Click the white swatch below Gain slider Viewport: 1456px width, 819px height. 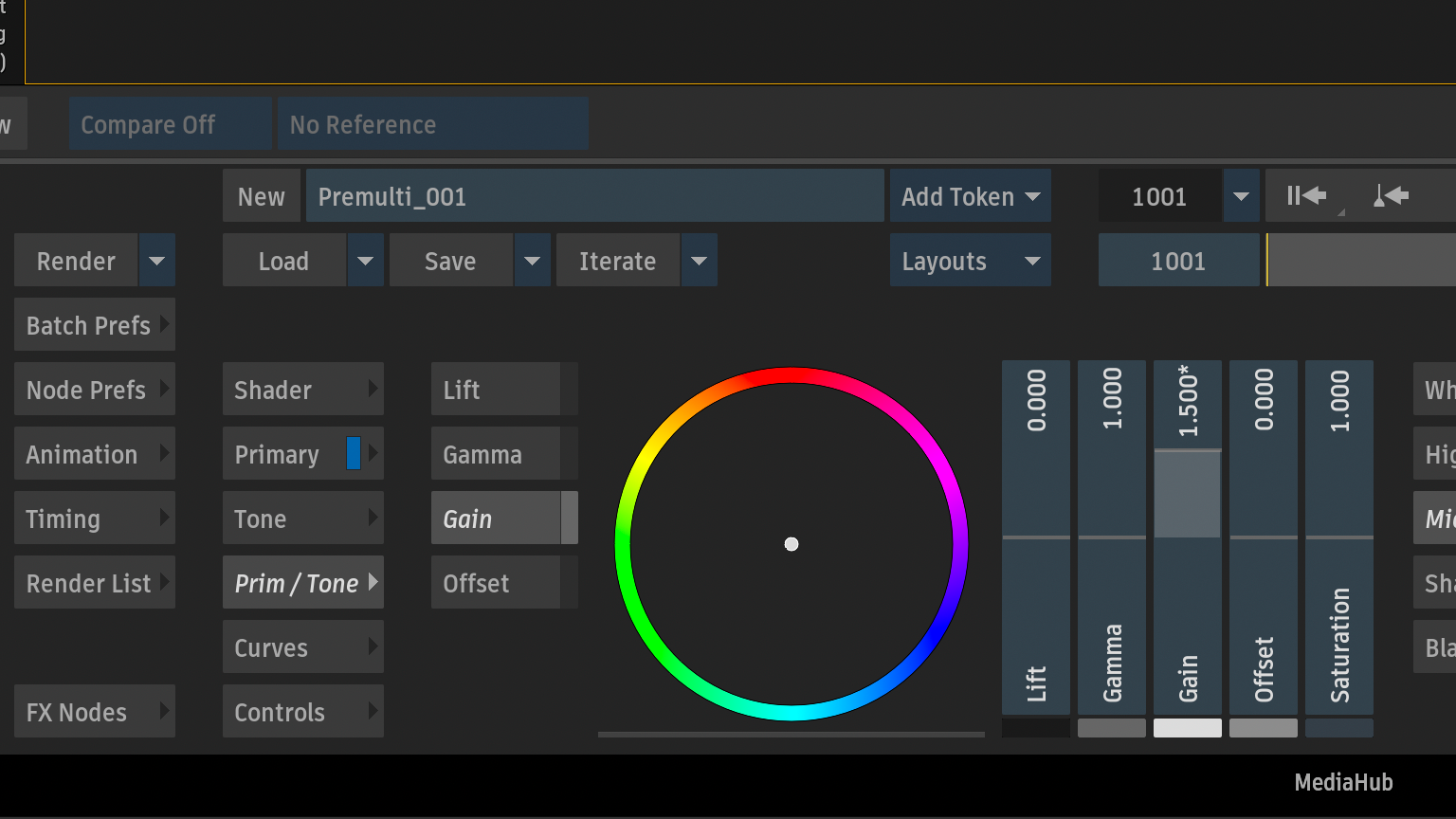[1188, 728]
